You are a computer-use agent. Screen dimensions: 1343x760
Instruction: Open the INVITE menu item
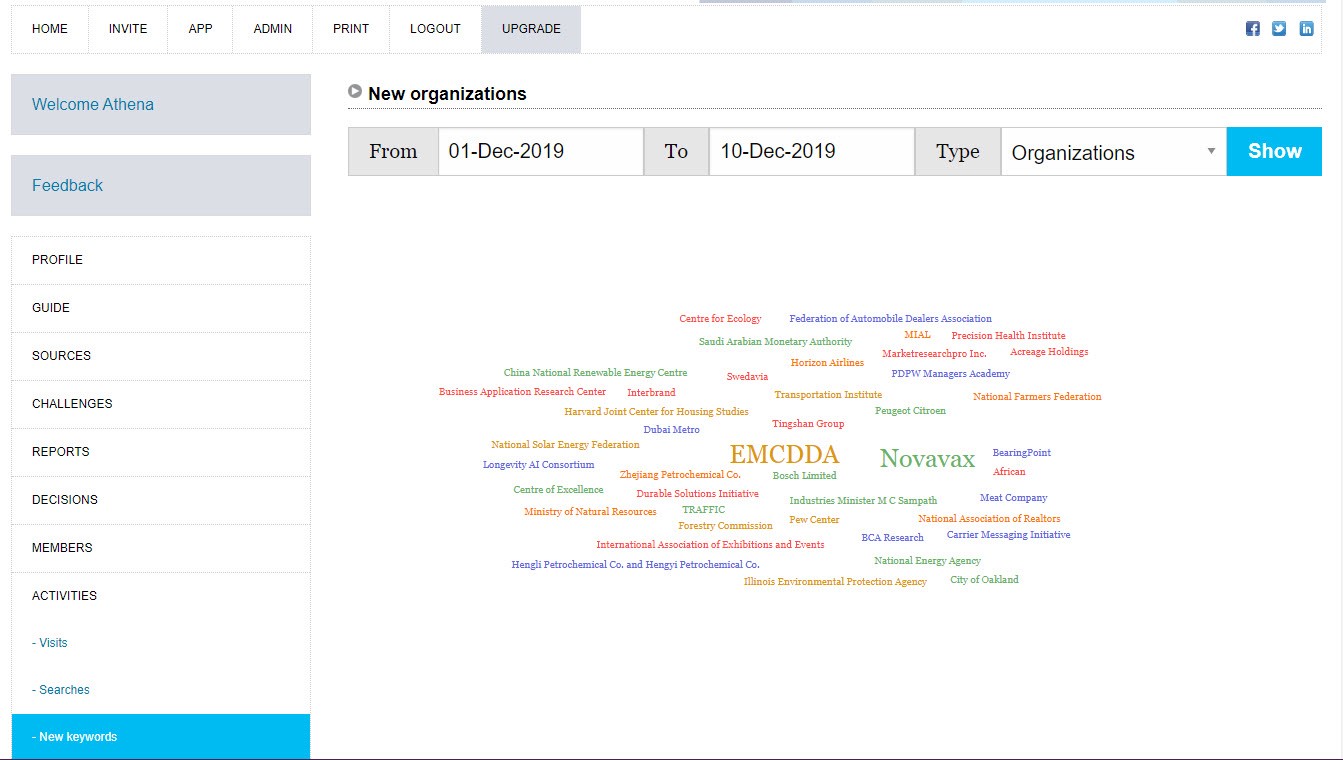tap(128, 29)
